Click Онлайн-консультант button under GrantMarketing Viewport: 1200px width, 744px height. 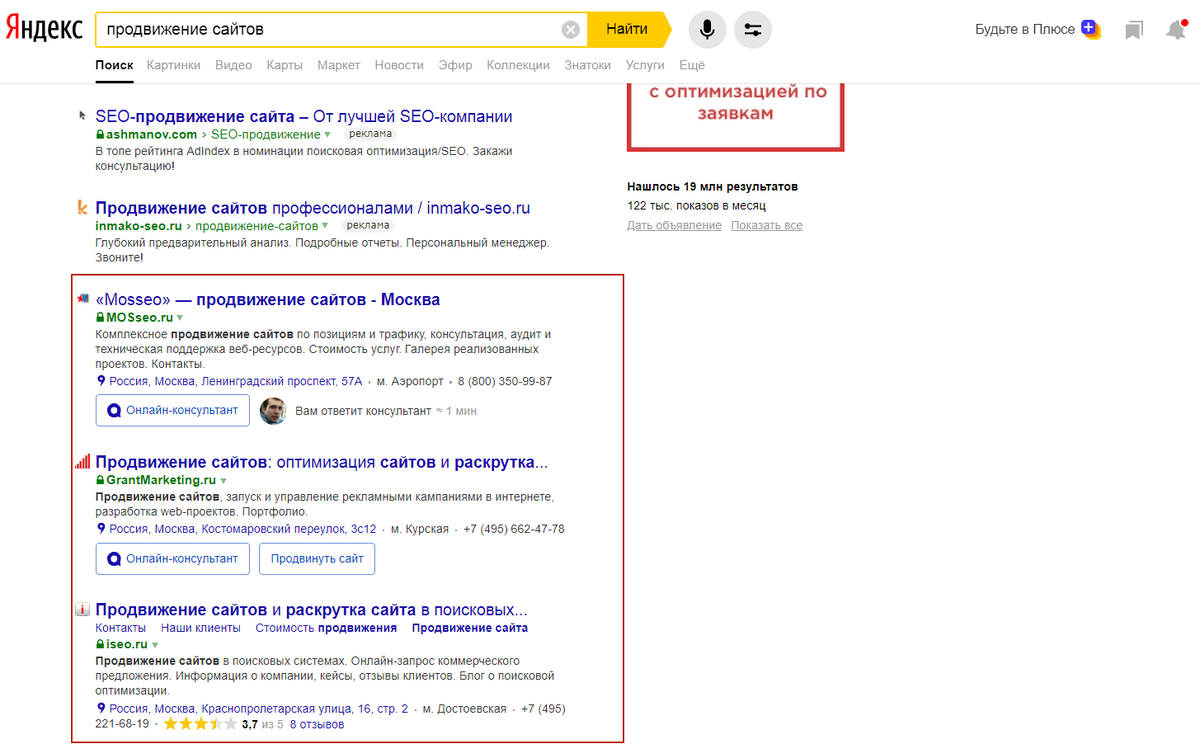tap(172, 558)
